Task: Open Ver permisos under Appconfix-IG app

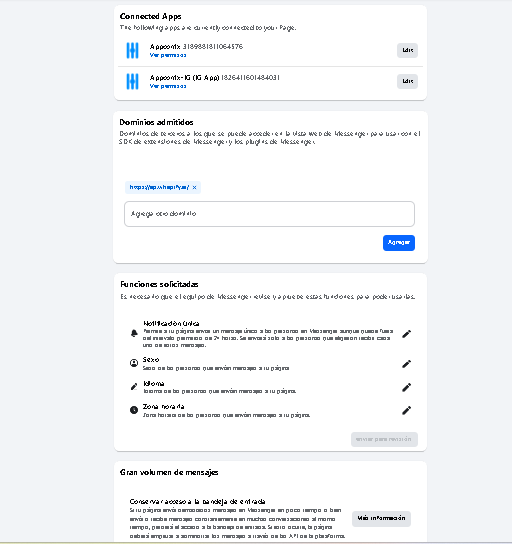Action: 168,86
